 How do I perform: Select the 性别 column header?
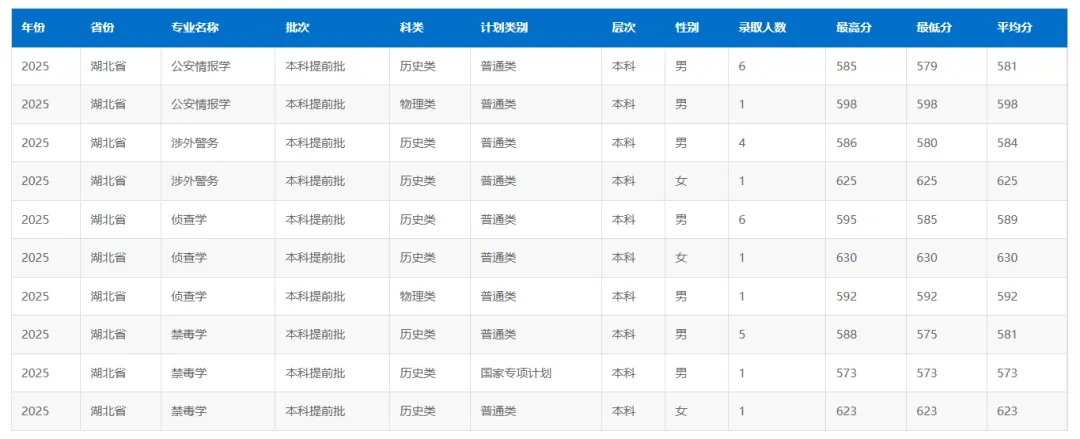(687, 28)
